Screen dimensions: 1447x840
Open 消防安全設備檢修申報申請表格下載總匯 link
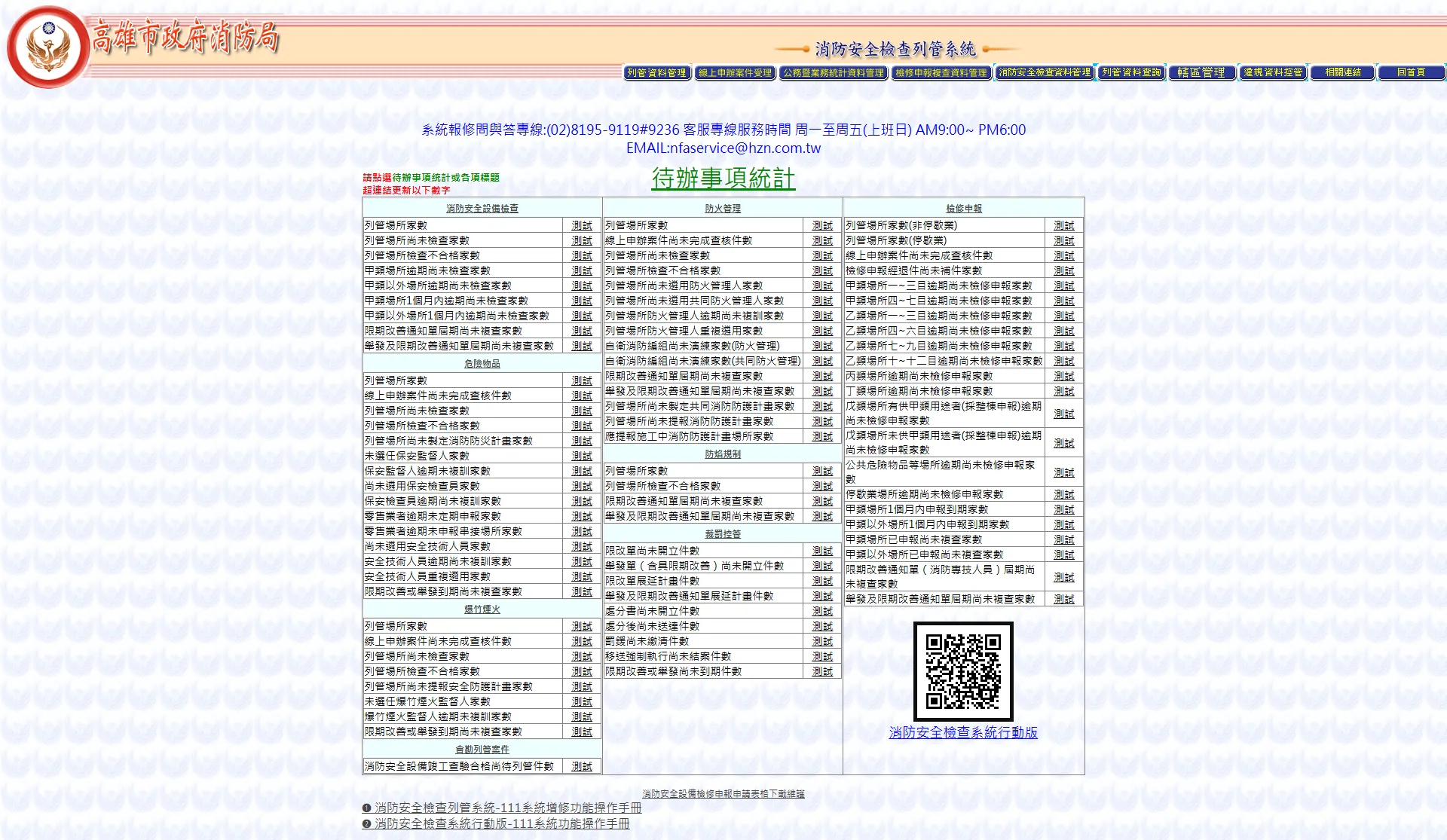723,794
